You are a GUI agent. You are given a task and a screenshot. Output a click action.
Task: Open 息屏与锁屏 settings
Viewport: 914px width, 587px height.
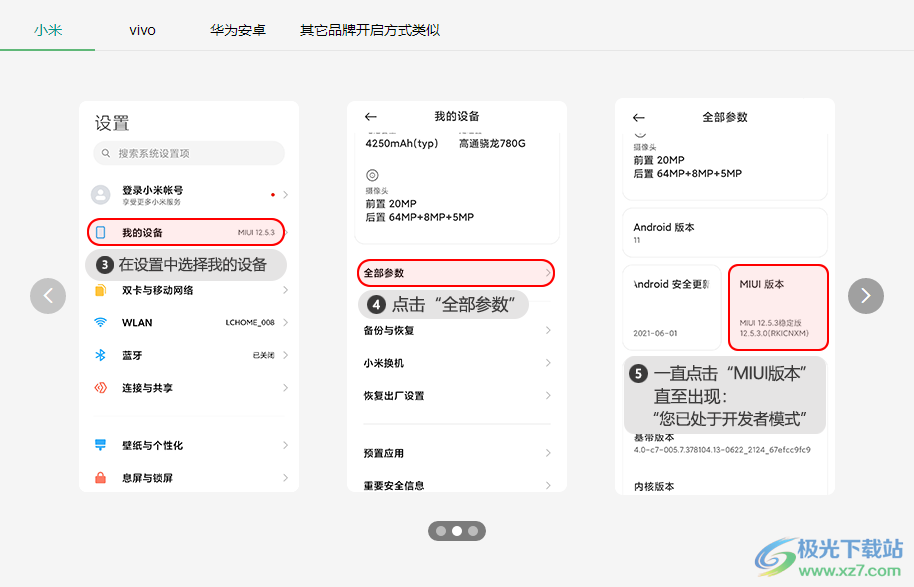[189, 478]
